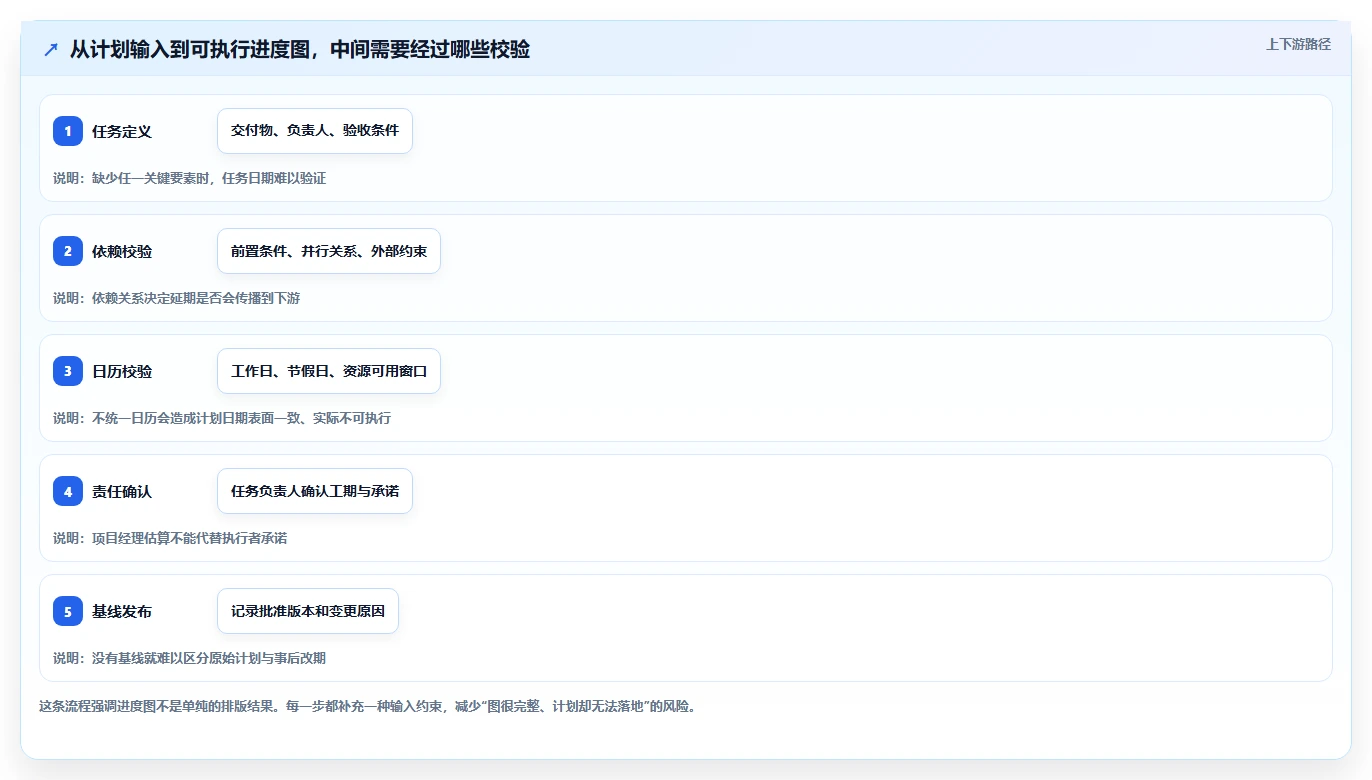The width and height of the screenshot is (1372, 780).
Task: Click the 依赖校验 step label
Action: tap(122, 251)
